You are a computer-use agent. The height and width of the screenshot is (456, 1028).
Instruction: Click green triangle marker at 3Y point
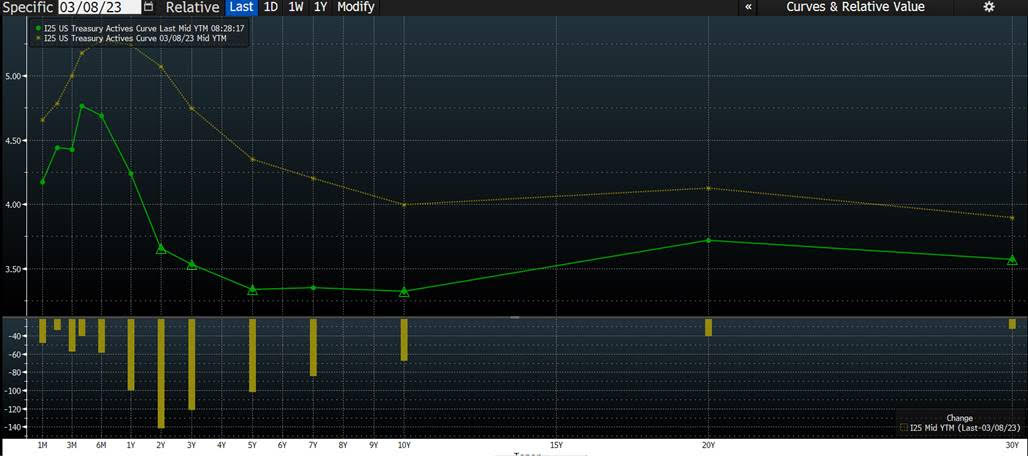[x=191, y=265]
